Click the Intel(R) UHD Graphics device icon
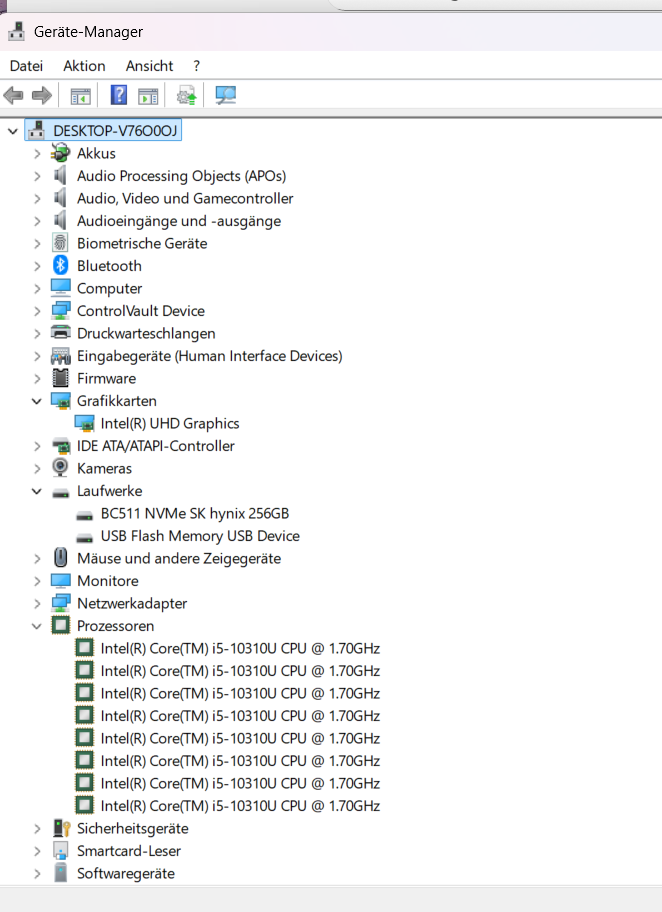Viewport: 662px width, 912px height. (x=84, y=423)
